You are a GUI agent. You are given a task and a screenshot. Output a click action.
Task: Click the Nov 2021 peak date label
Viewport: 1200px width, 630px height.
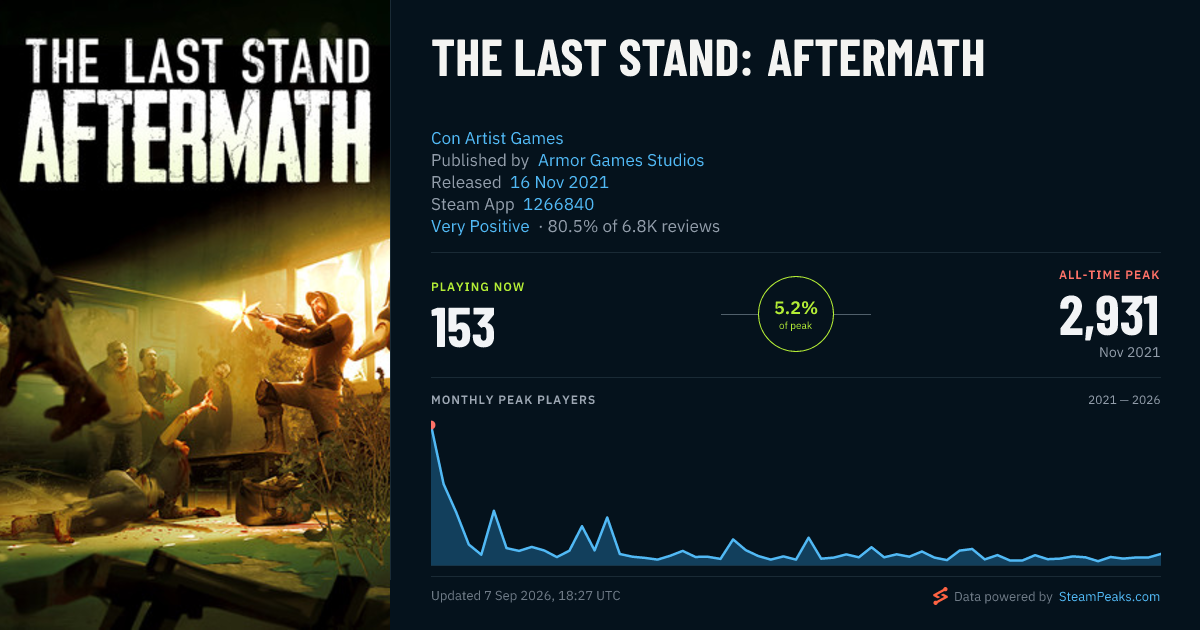(x=1129, y=352)
